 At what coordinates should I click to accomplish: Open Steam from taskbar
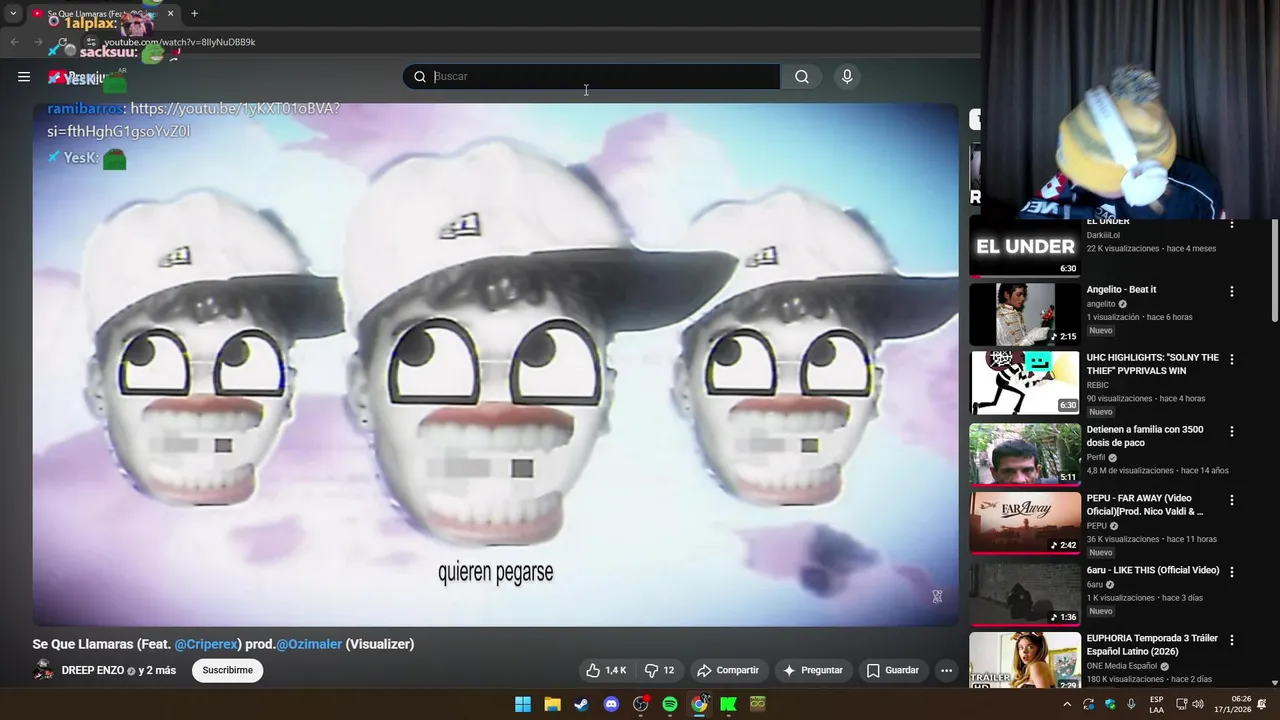tap(581, 704)
